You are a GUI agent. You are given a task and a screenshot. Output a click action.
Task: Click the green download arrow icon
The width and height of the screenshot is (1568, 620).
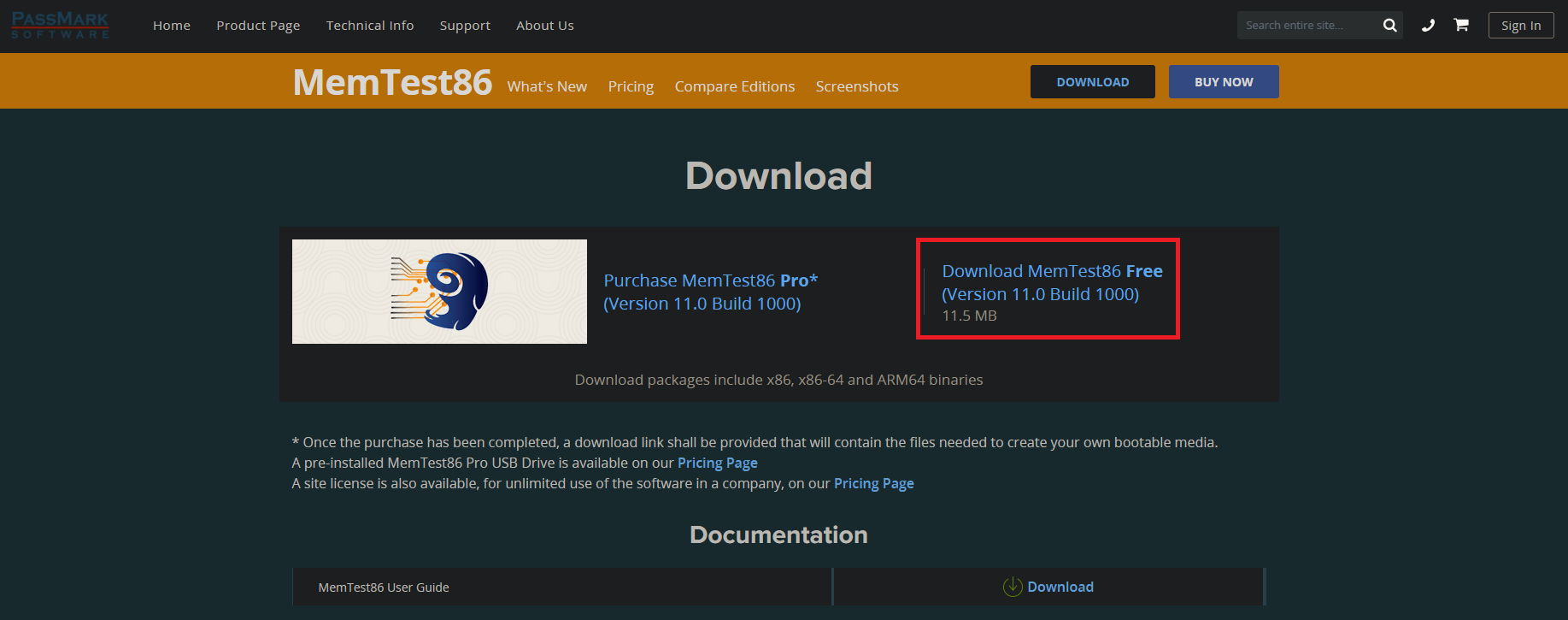pyautogui.click(x=1013, y=587)
